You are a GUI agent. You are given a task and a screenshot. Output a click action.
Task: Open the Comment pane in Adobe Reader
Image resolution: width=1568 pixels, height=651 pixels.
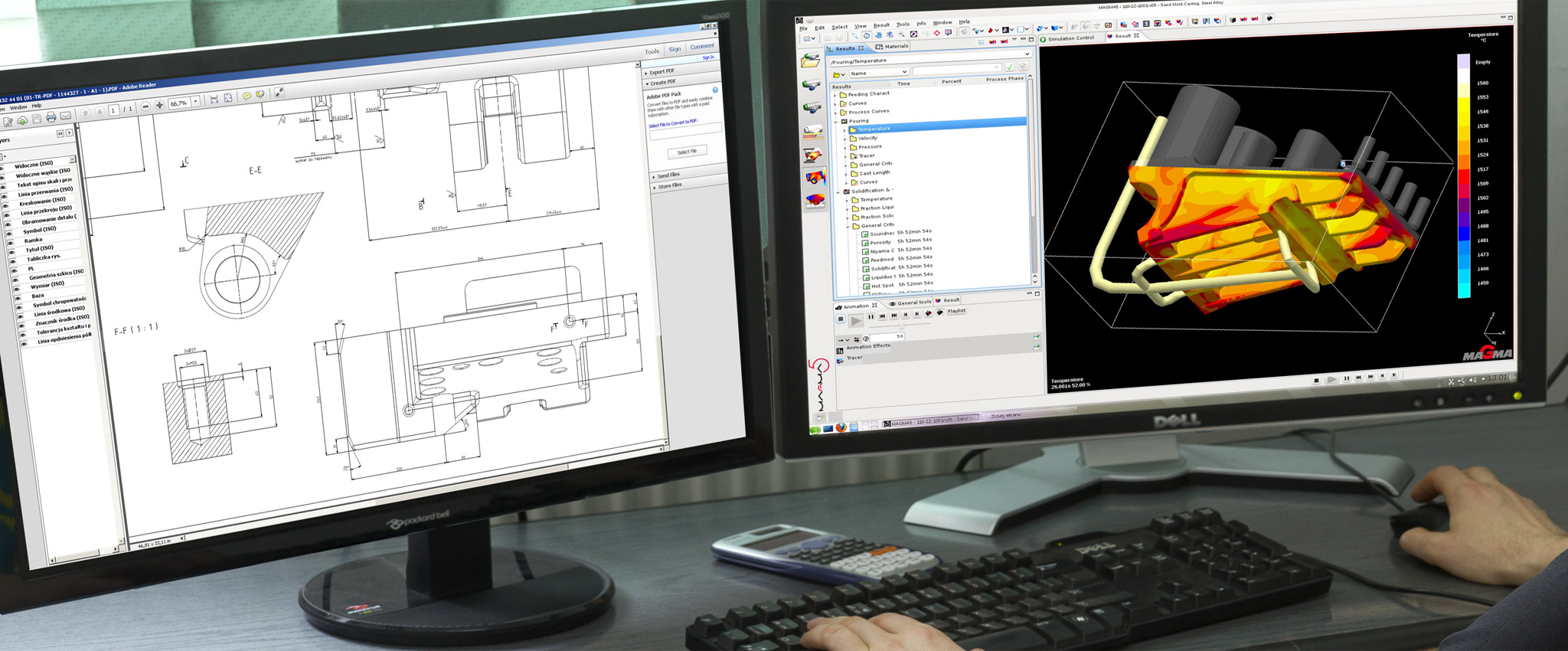point(702,47)
